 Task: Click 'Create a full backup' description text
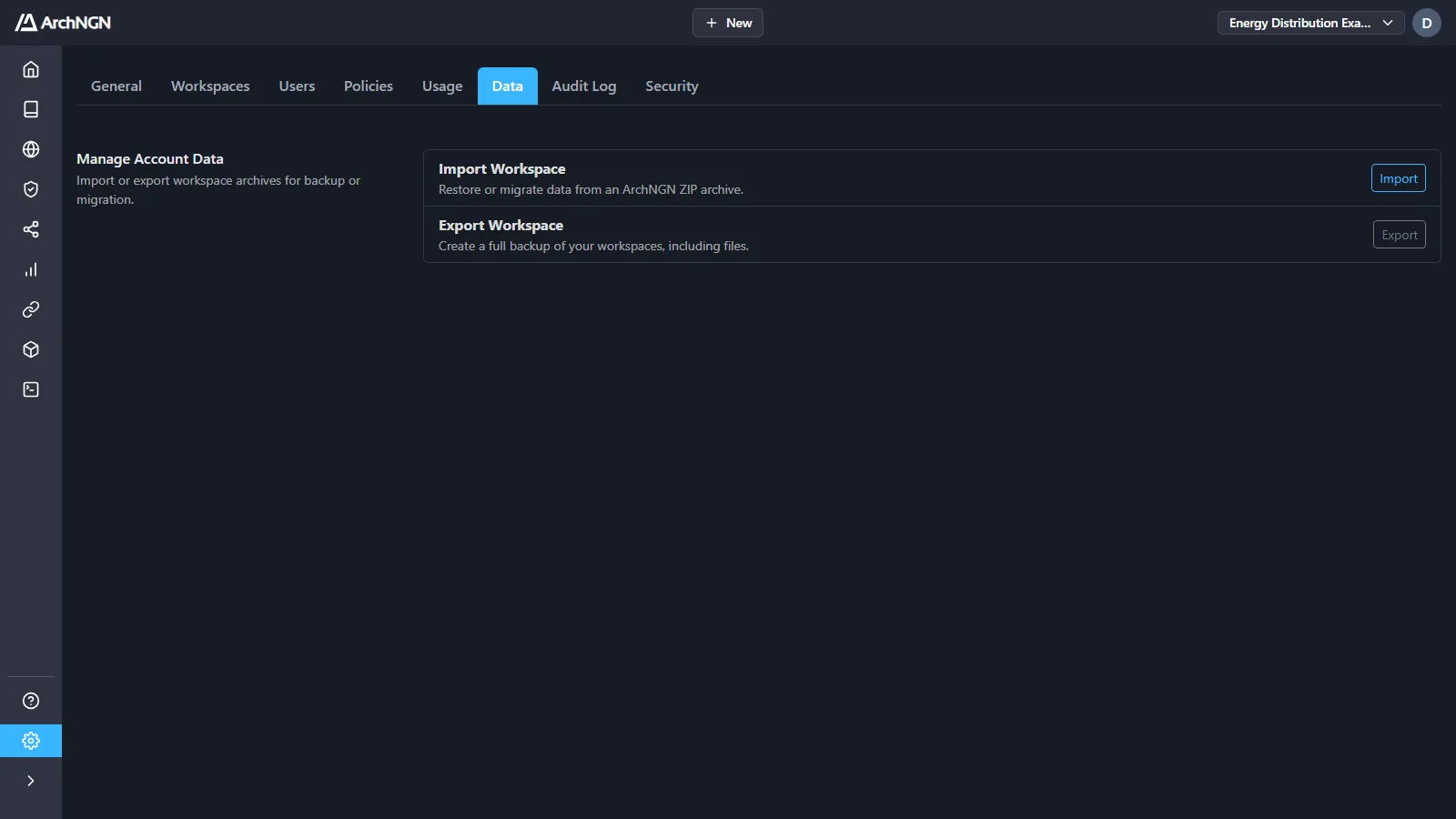593,247
